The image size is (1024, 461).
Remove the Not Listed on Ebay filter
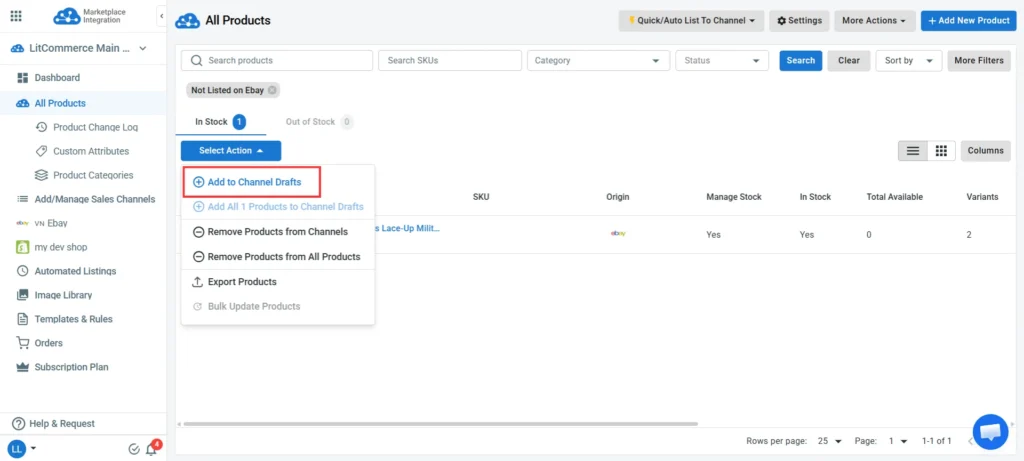(272, 90)
